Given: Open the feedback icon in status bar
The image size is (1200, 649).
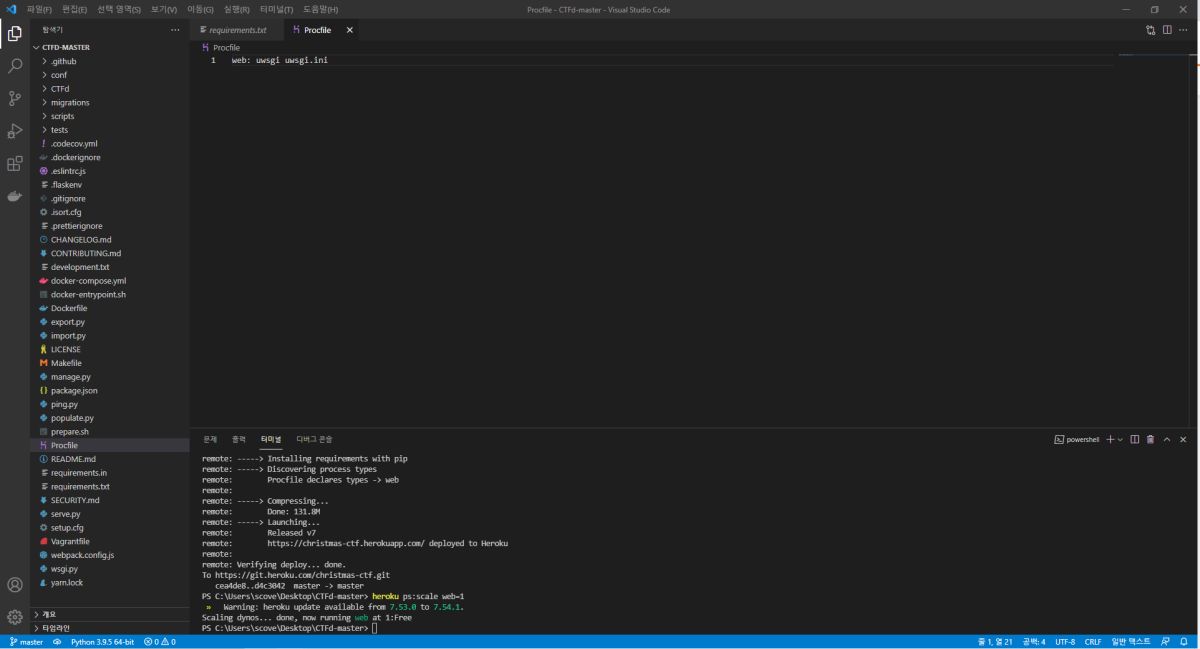Looking at the screenshot, I should tap(1166, 642).
